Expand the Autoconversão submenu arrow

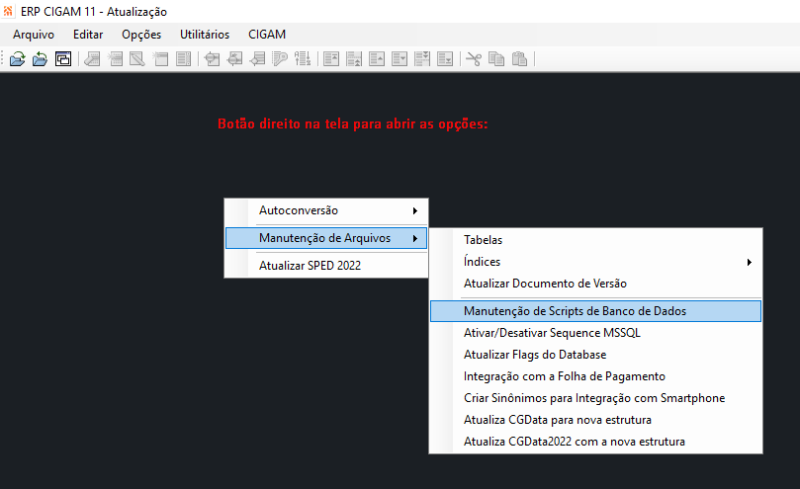click(415, 211)
